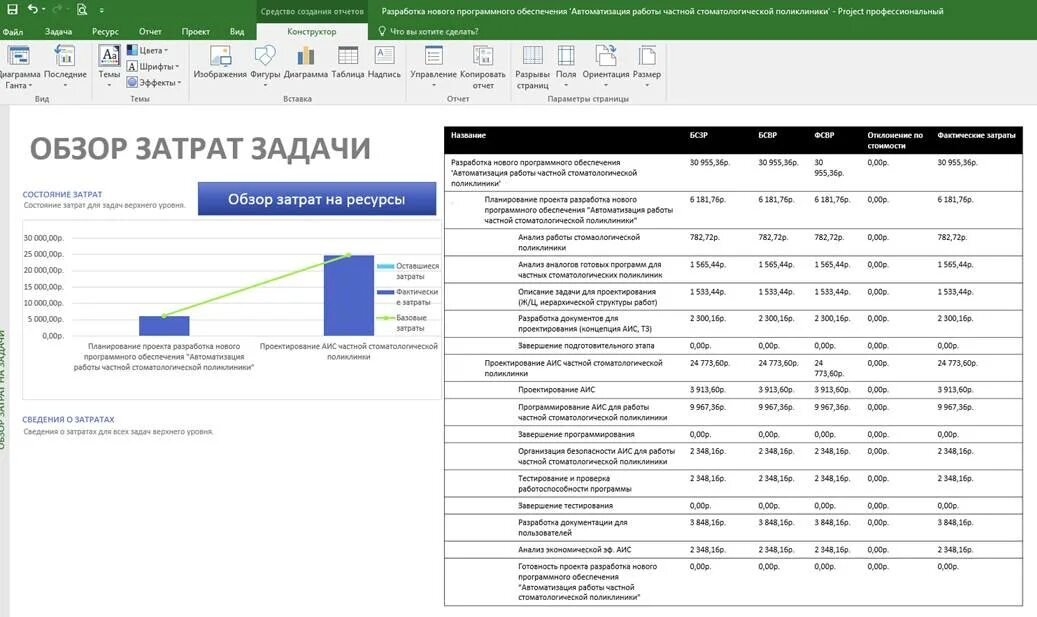Open the Фигуры shapes icon

click(265, 56)
